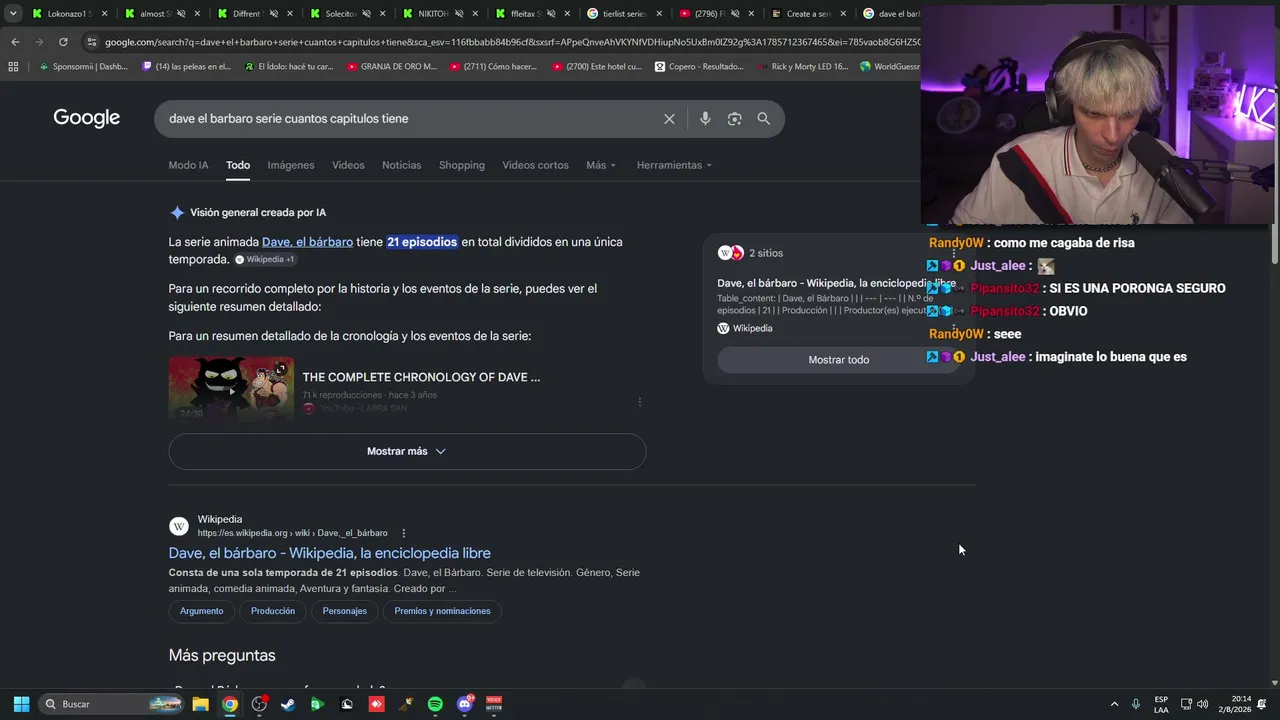Open the network status tray icon
Viewport: 1280px width, 720px height.
coord(1186,704)
